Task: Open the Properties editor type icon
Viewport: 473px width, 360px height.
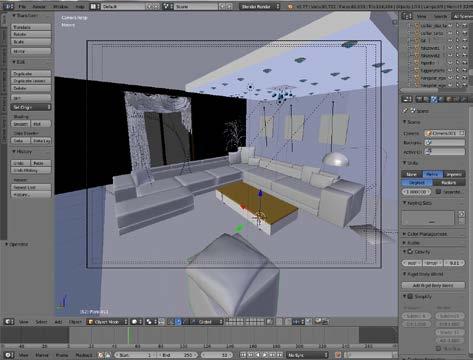Action: (x=407, y=99)
